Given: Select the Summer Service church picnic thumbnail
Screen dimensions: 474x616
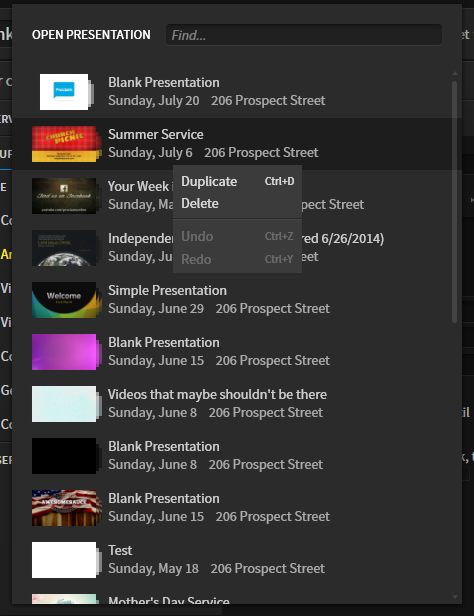Looking at the screenshot, I should [x=64, y=144].
